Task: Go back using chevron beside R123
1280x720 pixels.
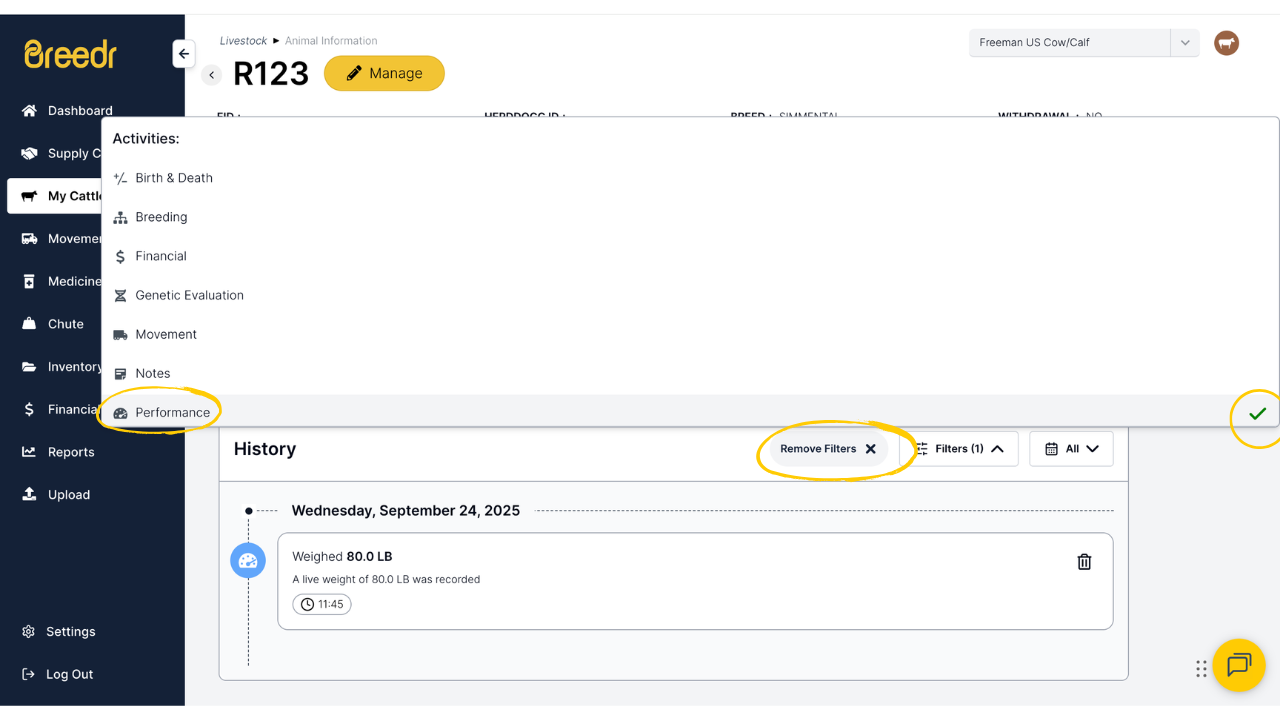Action: (212, 75)
